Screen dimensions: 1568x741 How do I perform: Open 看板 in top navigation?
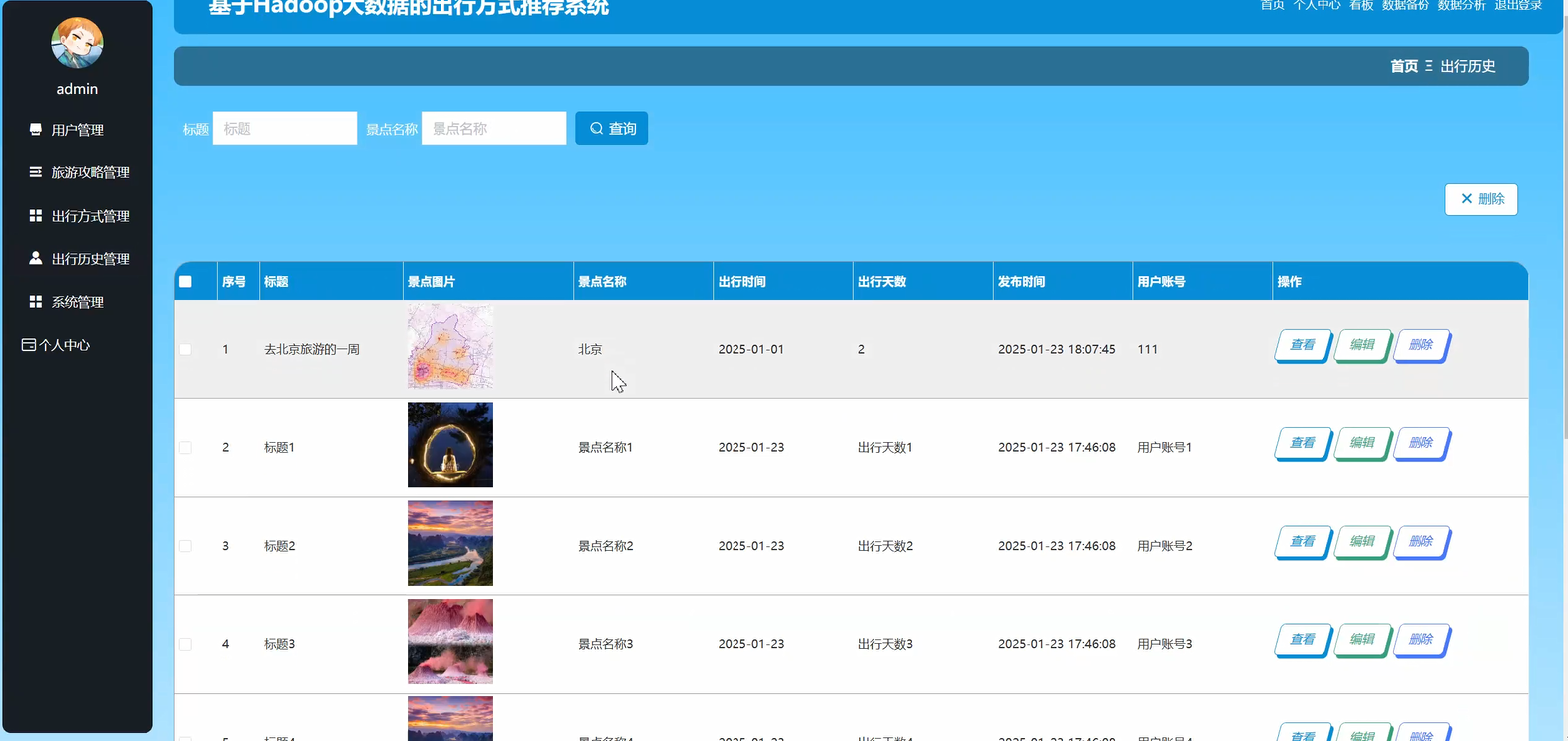tap(1361, 5)
